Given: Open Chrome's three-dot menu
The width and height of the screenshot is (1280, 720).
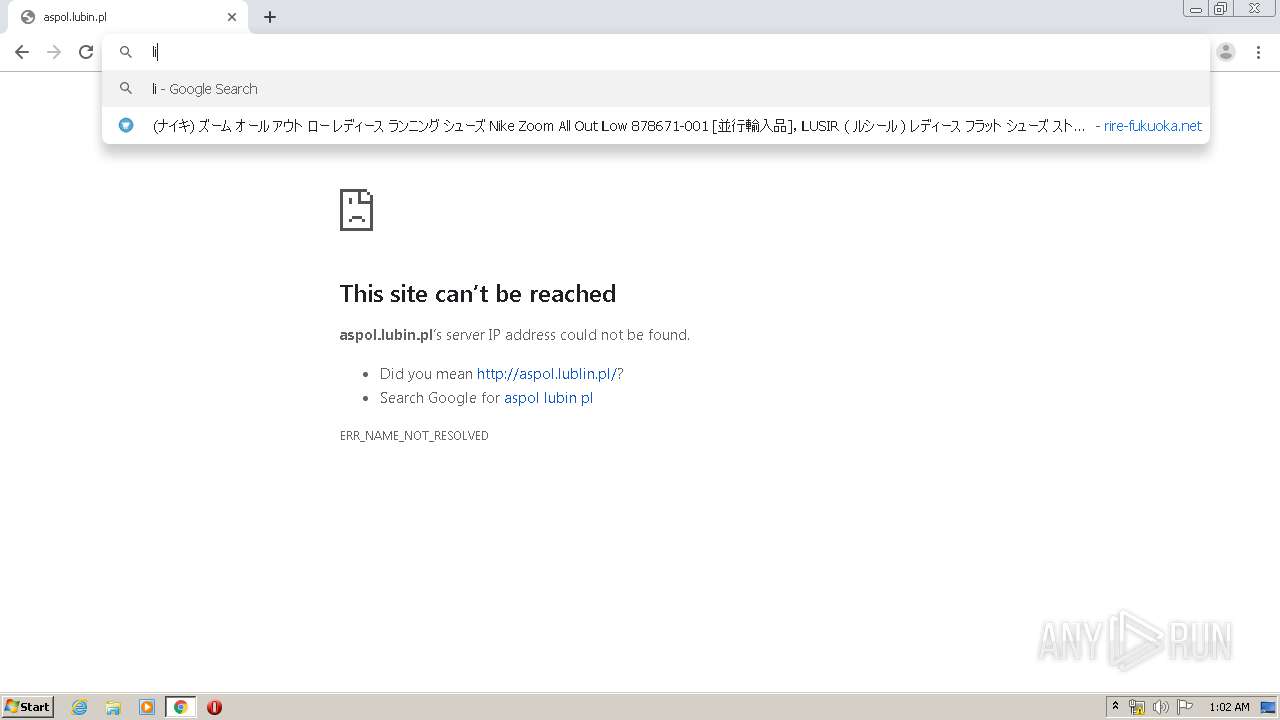Looking at the screenshot, I should tap(1258, 52).
